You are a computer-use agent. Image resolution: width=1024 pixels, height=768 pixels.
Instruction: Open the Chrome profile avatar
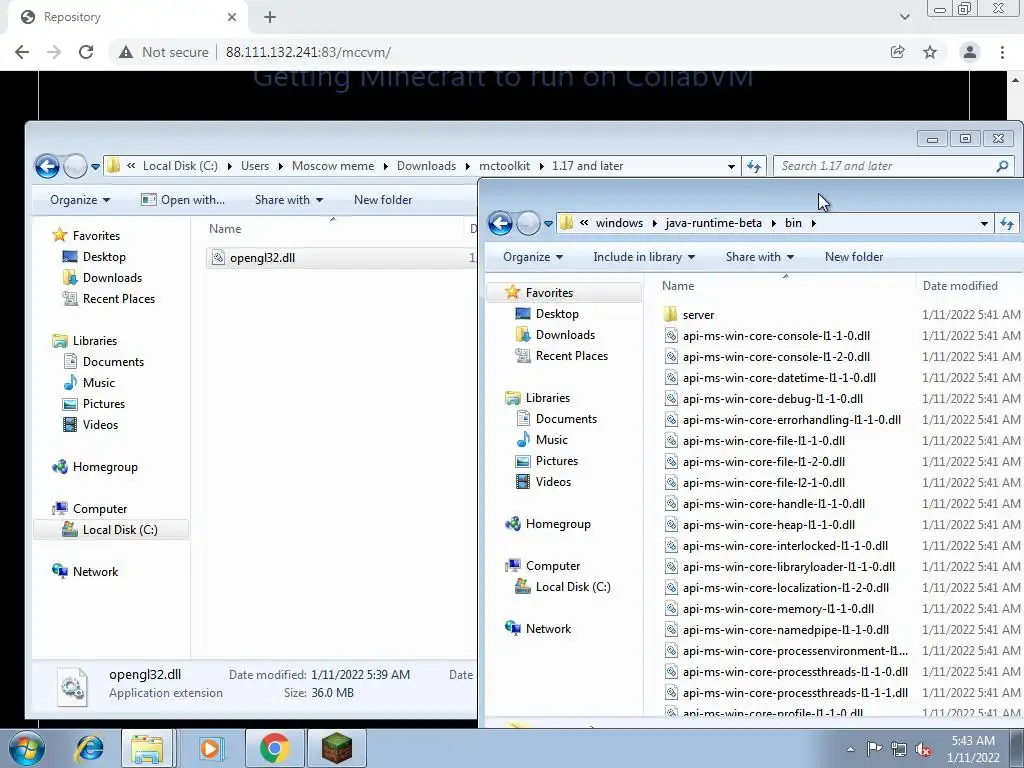pyautogui.click(x=970, y=52)
